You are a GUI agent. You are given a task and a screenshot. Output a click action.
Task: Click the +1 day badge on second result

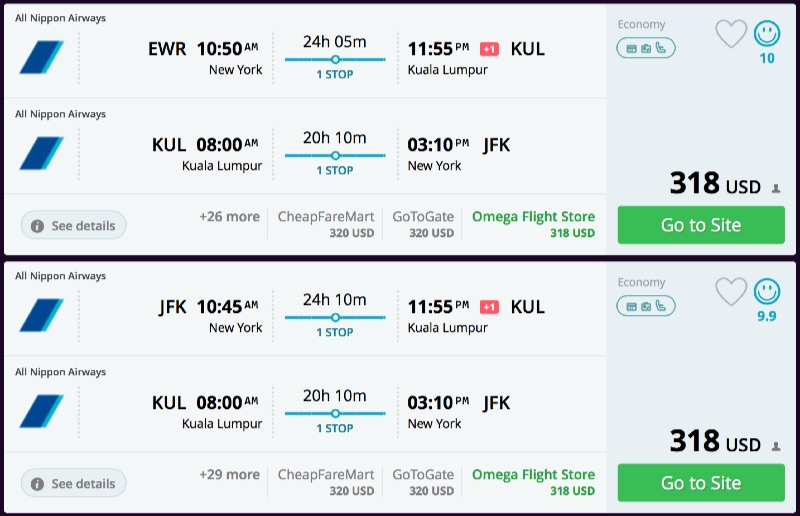489,307
